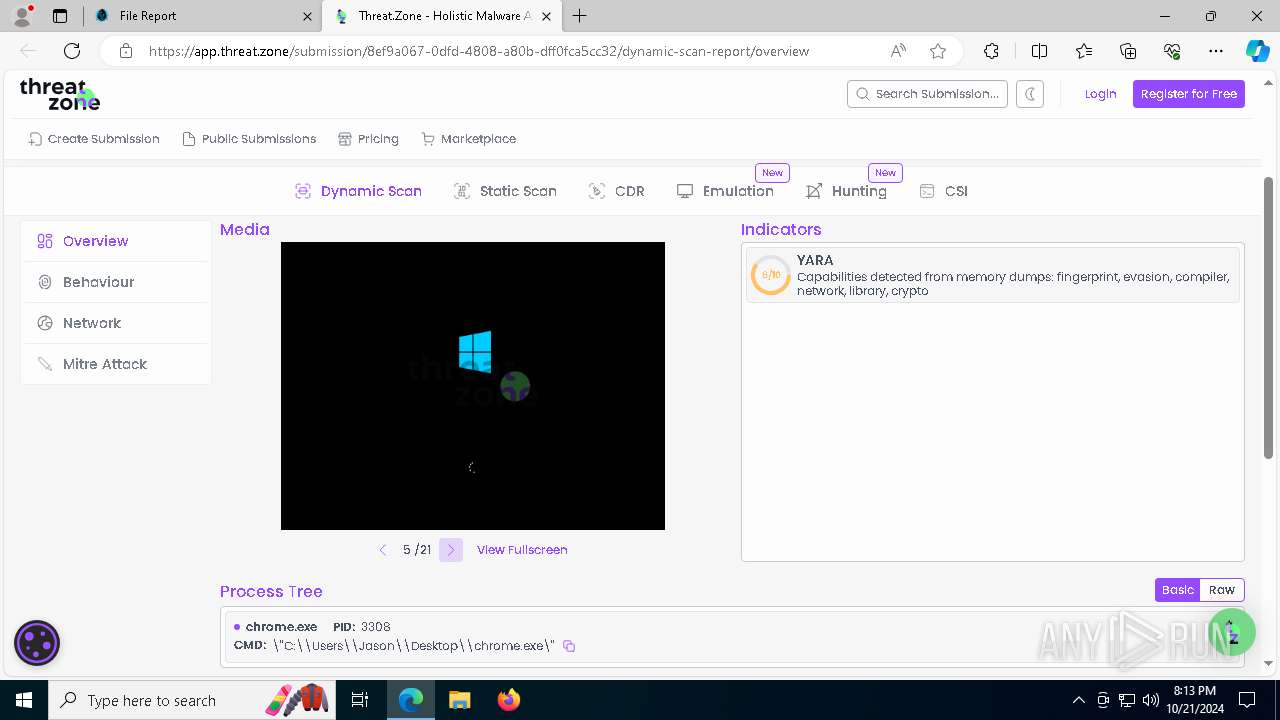Toggle dark mode moon icon
The height and width of the screenshot is (720, 1280).
1030,94
